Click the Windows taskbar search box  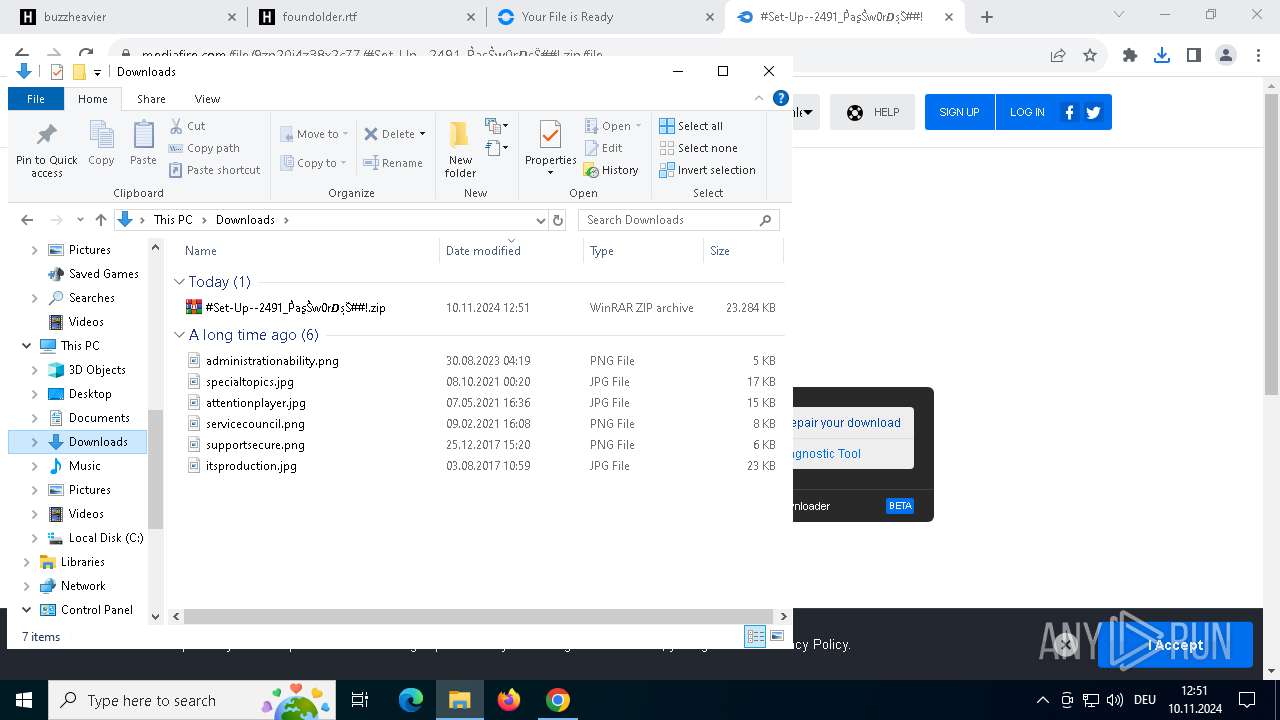click(x=191, y=700)
